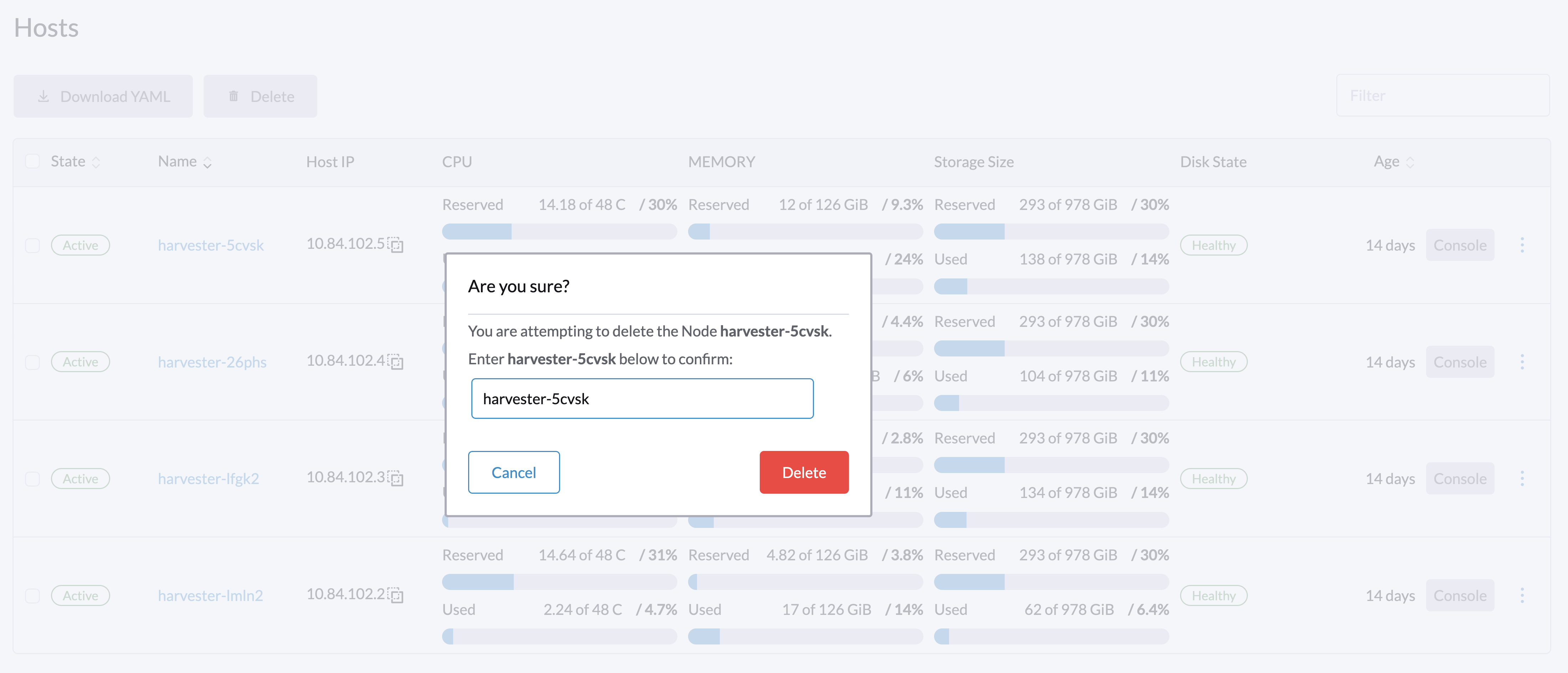
Task: Click the red Delete confirm button
Action: coord(804,472)
